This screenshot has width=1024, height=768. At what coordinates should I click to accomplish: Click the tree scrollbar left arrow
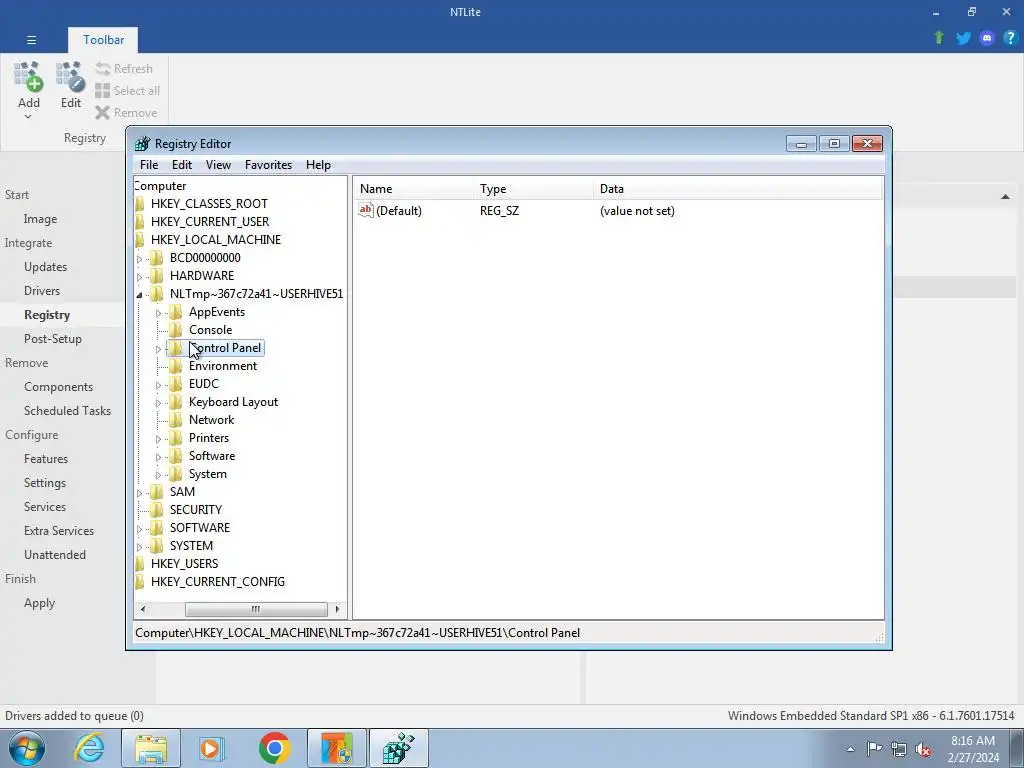(143, 609)
